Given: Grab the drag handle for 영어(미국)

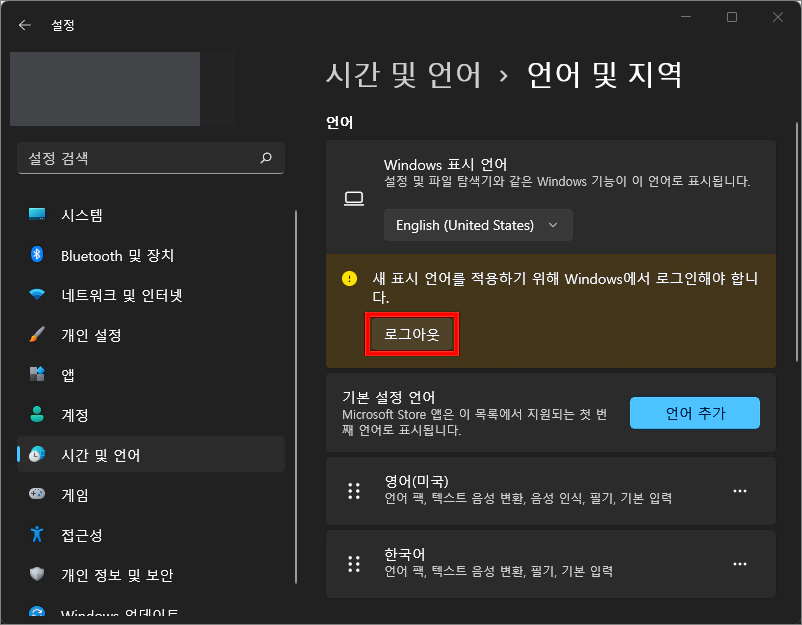Looking at the screenshot, I should 354,491.
